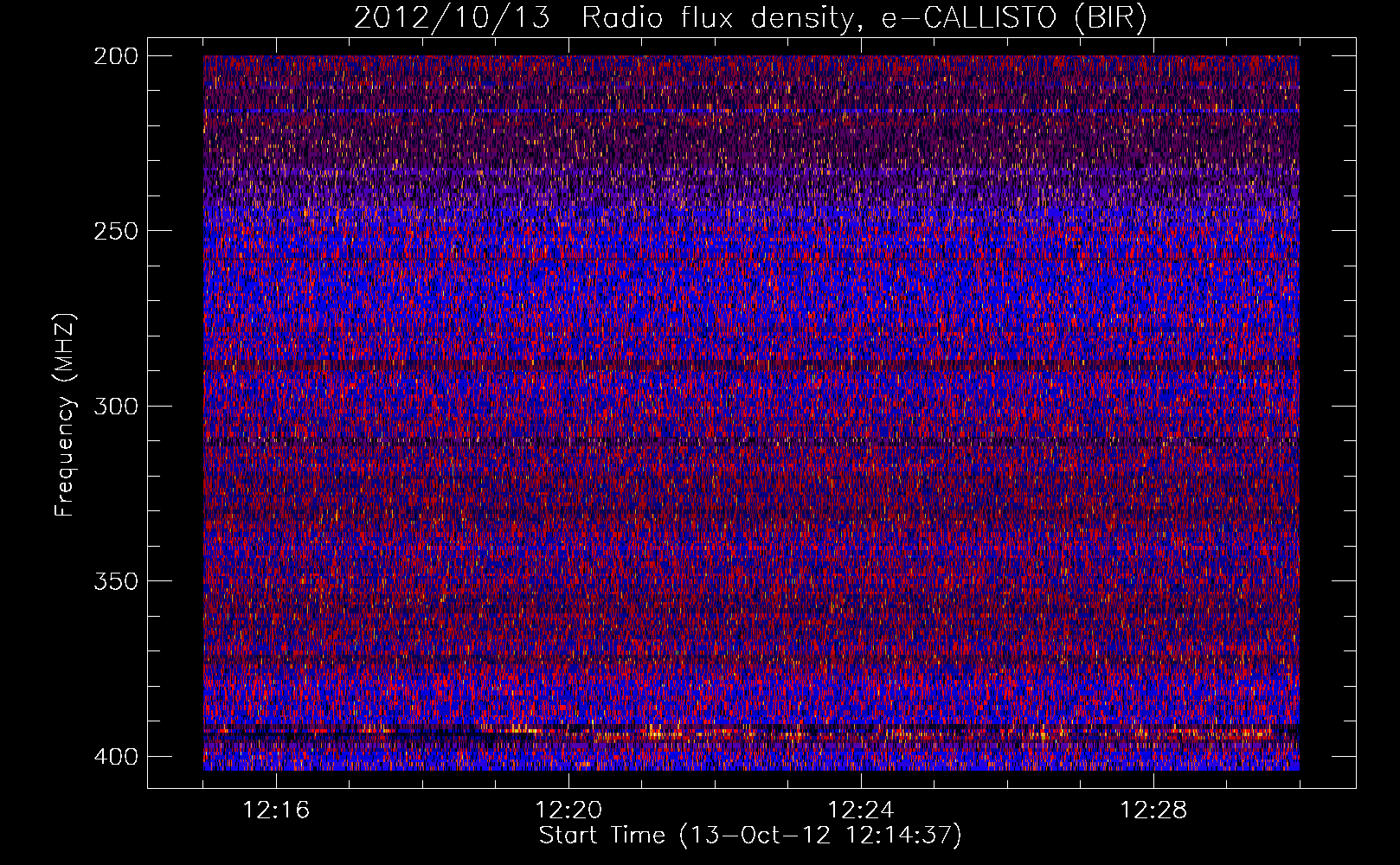The height and width of the screenshot is (865, 1400).
Task: Click the Start Time axis caption
Action: coord(750,836)
